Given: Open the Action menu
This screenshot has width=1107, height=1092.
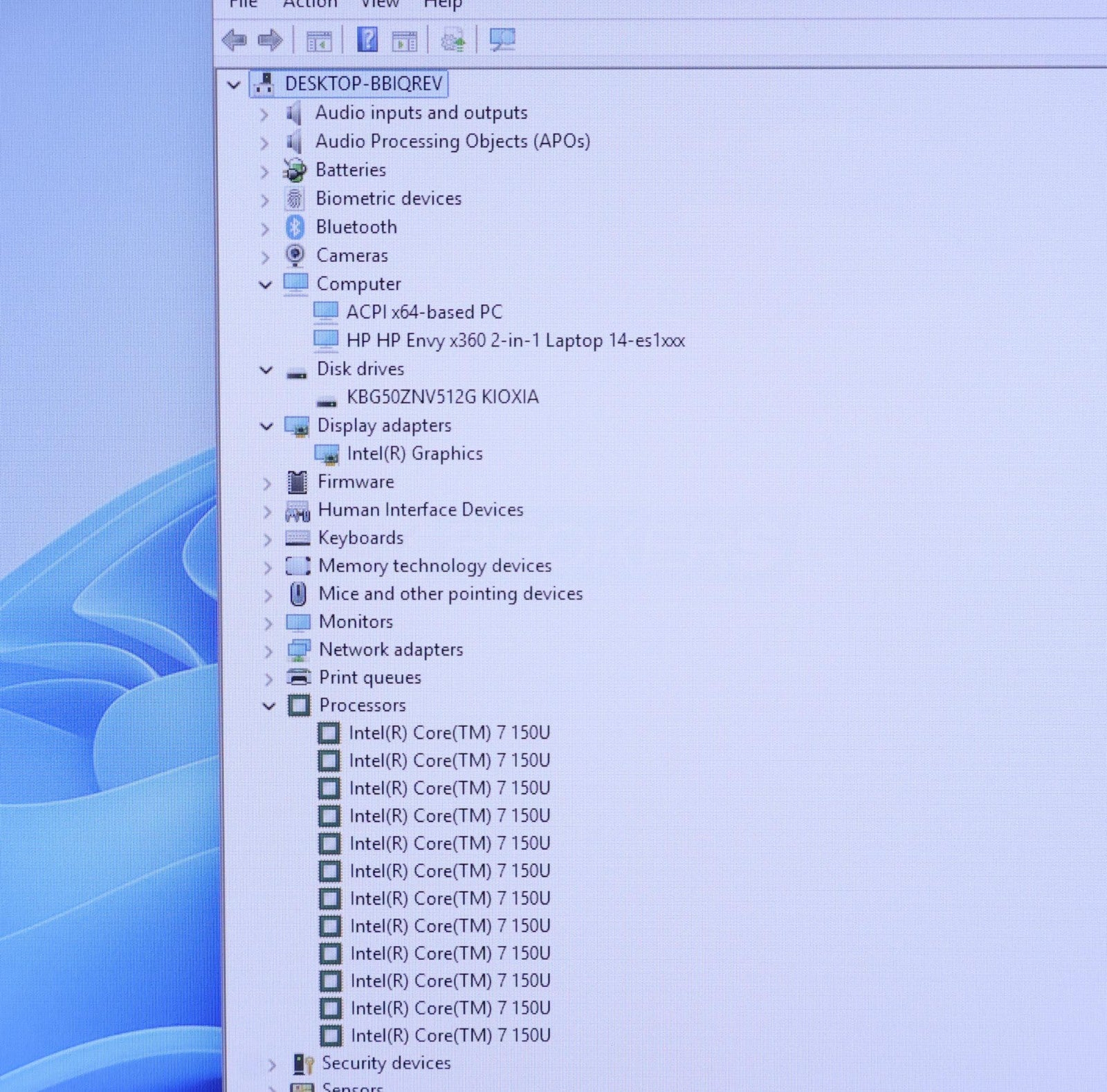Looking at the screenshot, I should (310, 4).
